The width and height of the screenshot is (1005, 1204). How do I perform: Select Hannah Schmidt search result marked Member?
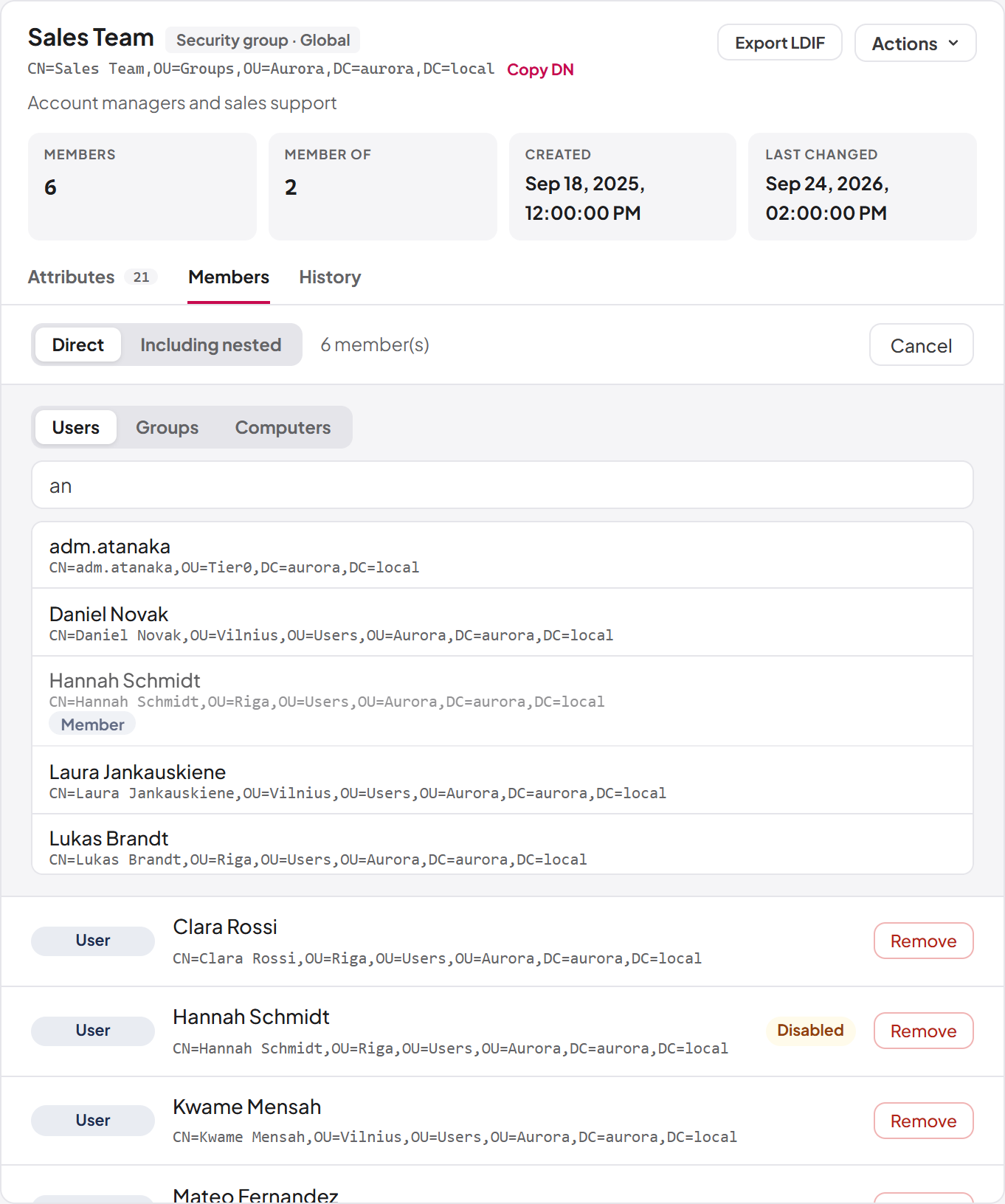tap(502, 702)
